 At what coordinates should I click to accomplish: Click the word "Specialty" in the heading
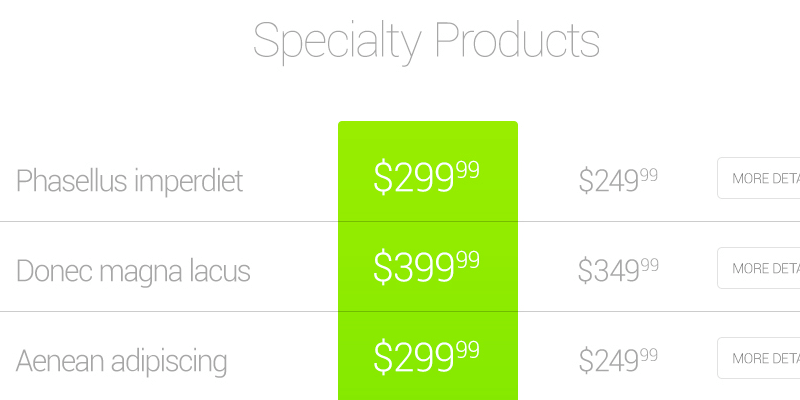(x=338, y=42)
